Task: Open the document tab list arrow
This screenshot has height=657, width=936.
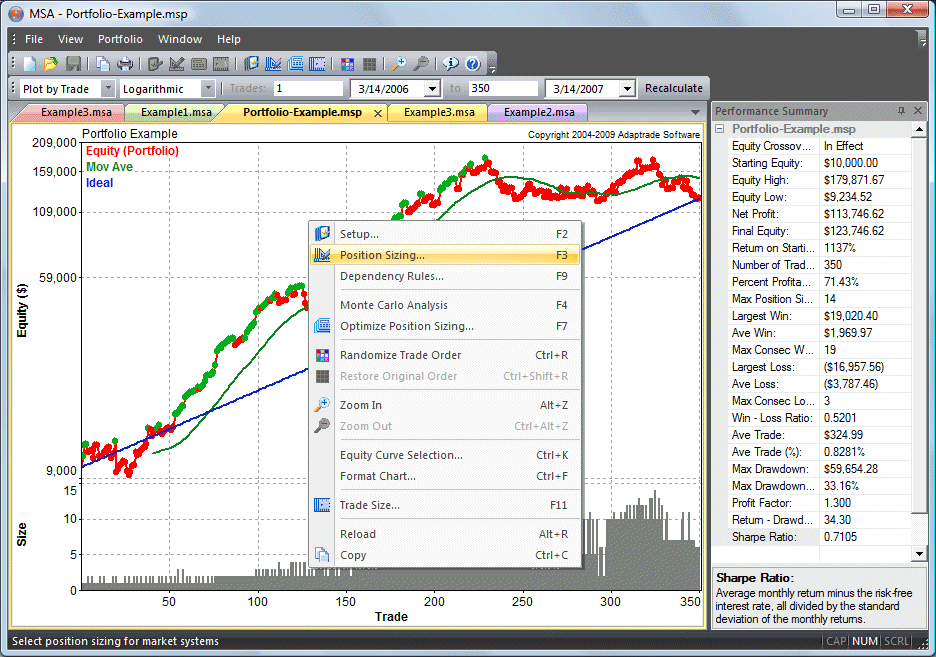Action: point(695,112)
